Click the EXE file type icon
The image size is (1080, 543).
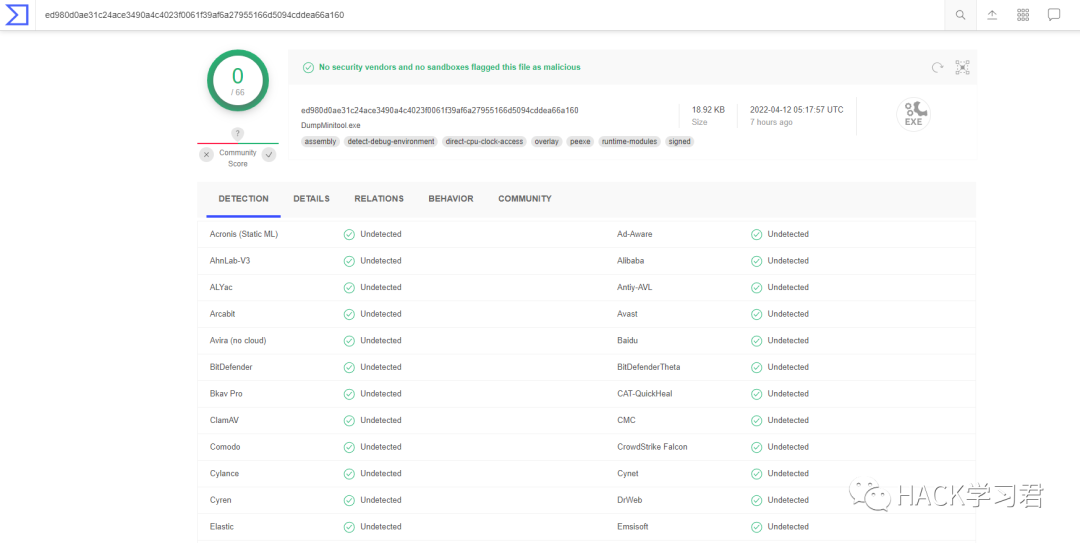[x=913, y=115]
